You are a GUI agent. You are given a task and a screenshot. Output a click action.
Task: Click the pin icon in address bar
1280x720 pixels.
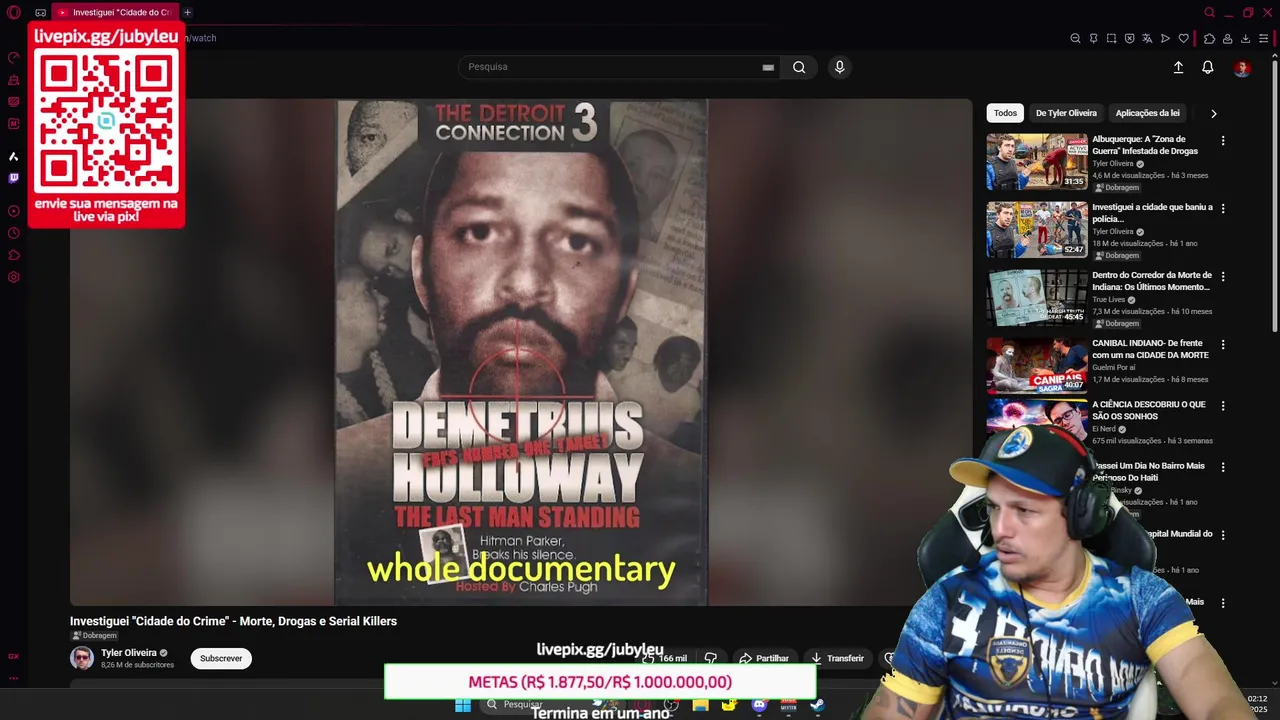[1093, 38]
